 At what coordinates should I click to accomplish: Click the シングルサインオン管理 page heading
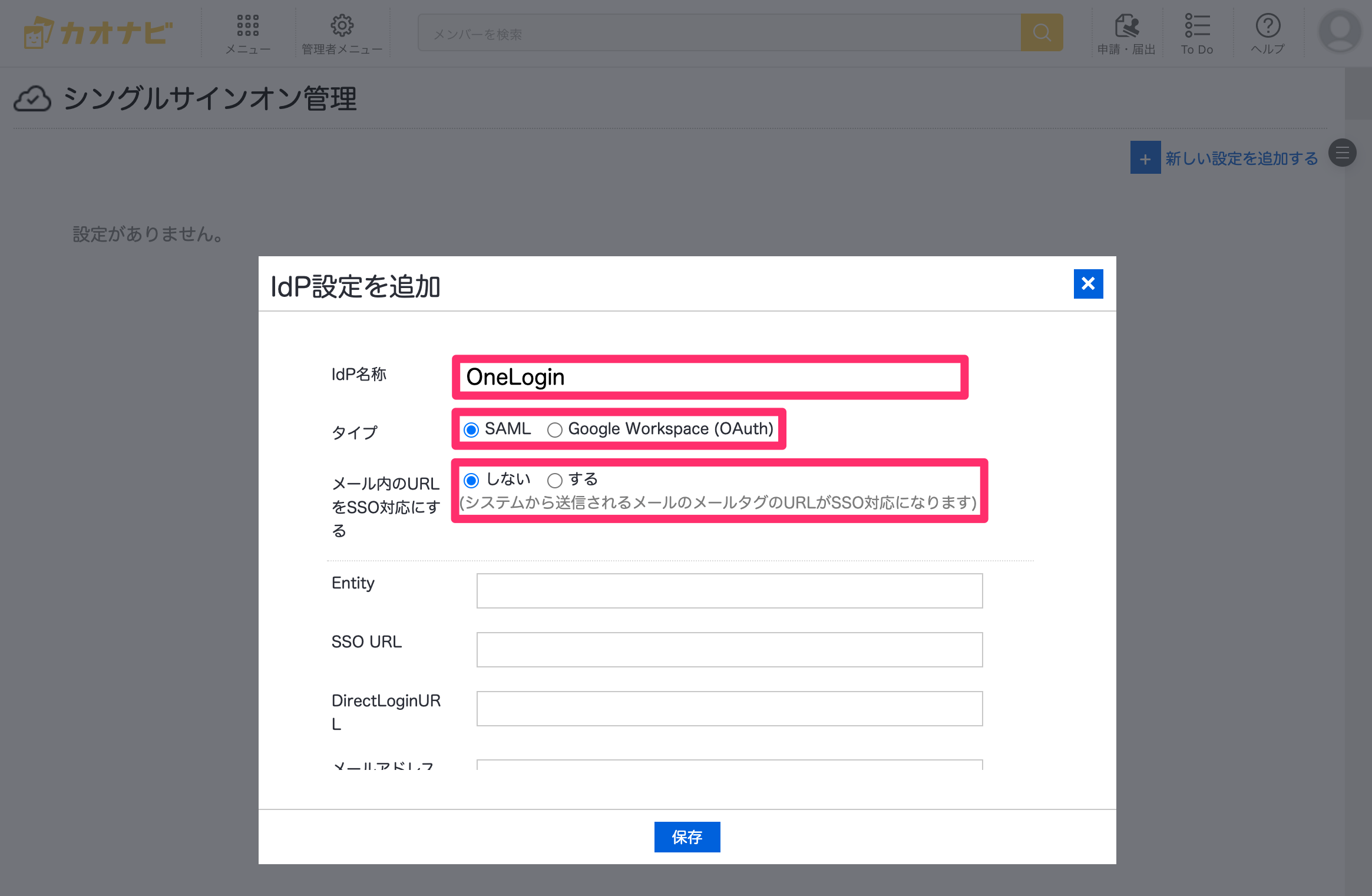pyautogui.click(x=210, y=98)
